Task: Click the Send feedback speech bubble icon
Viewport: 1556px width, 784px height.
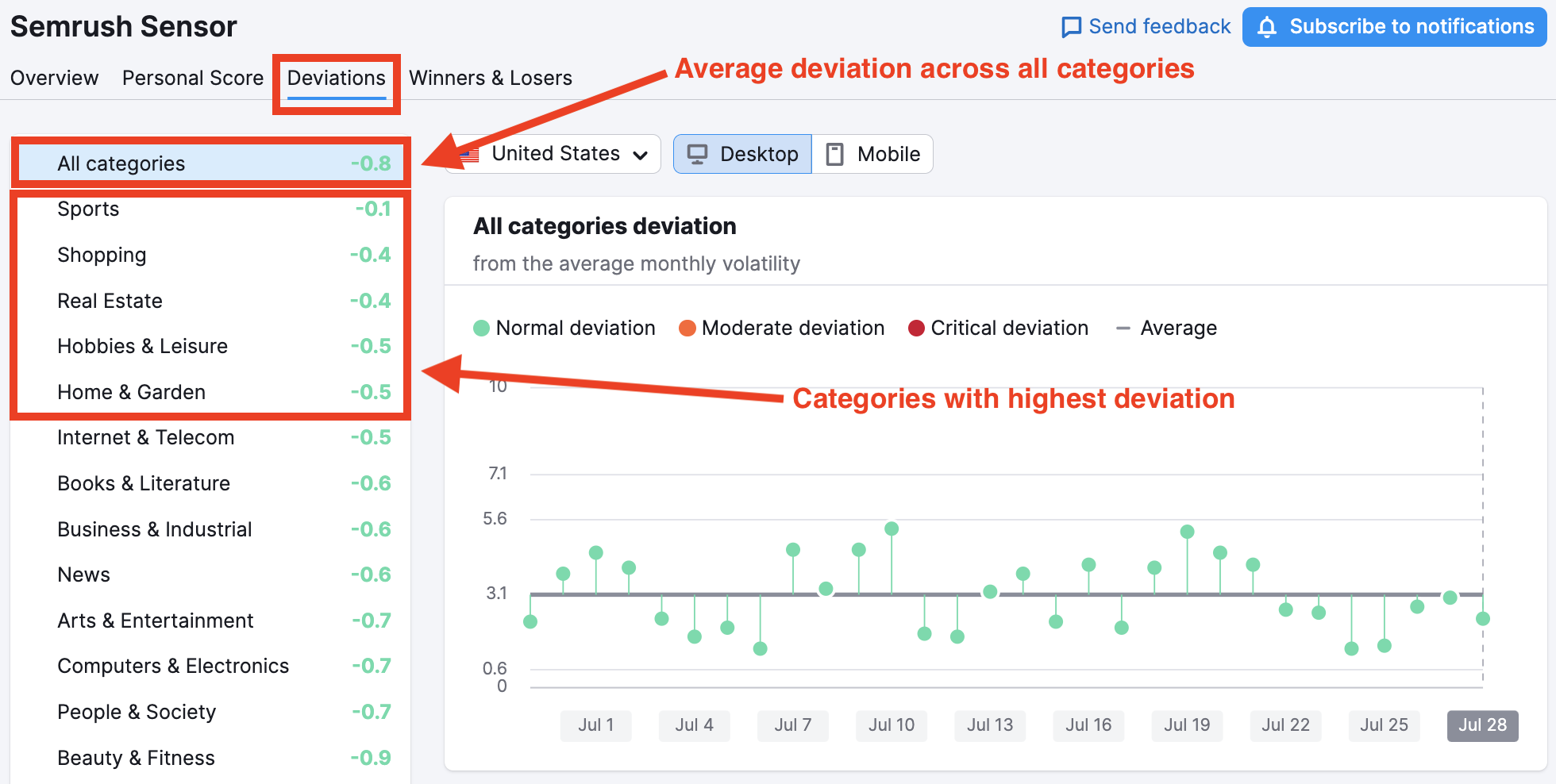Action: 1071,27
